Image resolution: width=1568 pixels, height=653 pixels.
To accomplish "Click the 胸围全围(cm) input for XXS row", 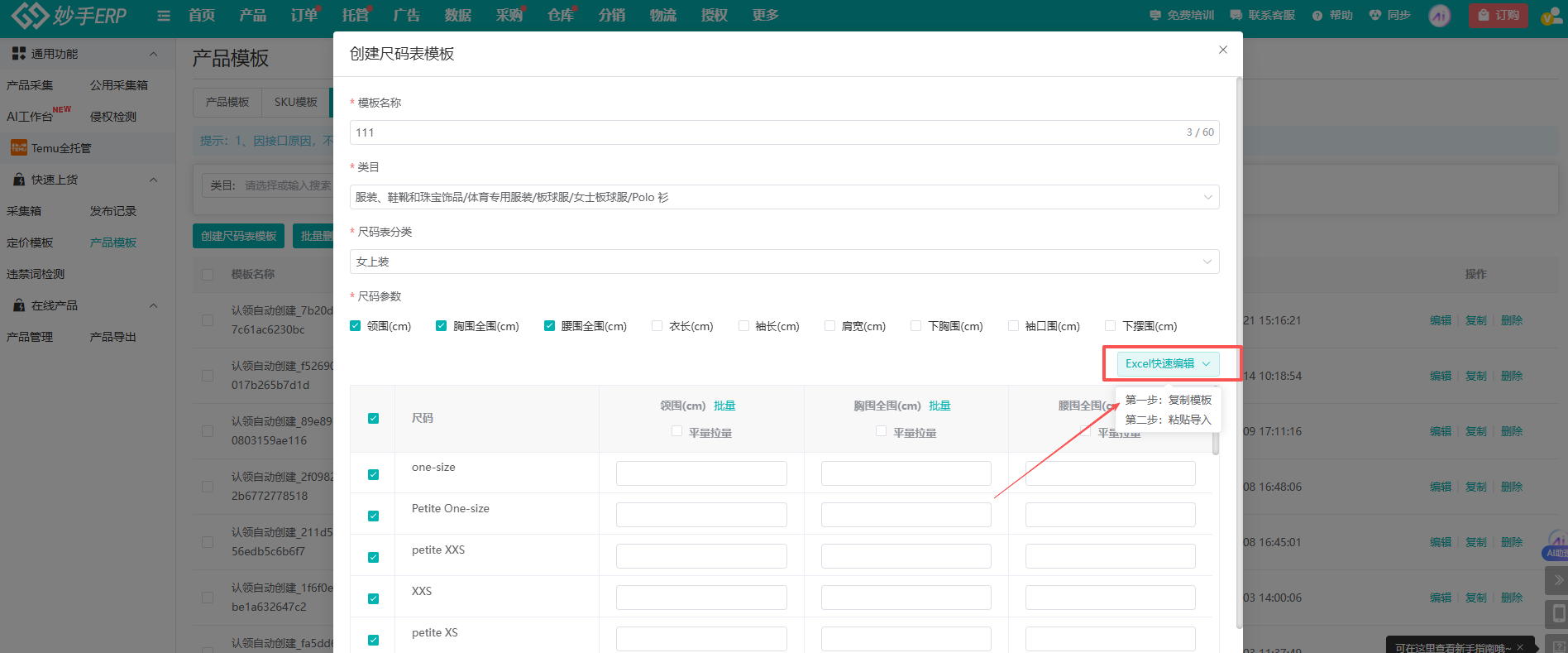I will (x=906, y=598).
